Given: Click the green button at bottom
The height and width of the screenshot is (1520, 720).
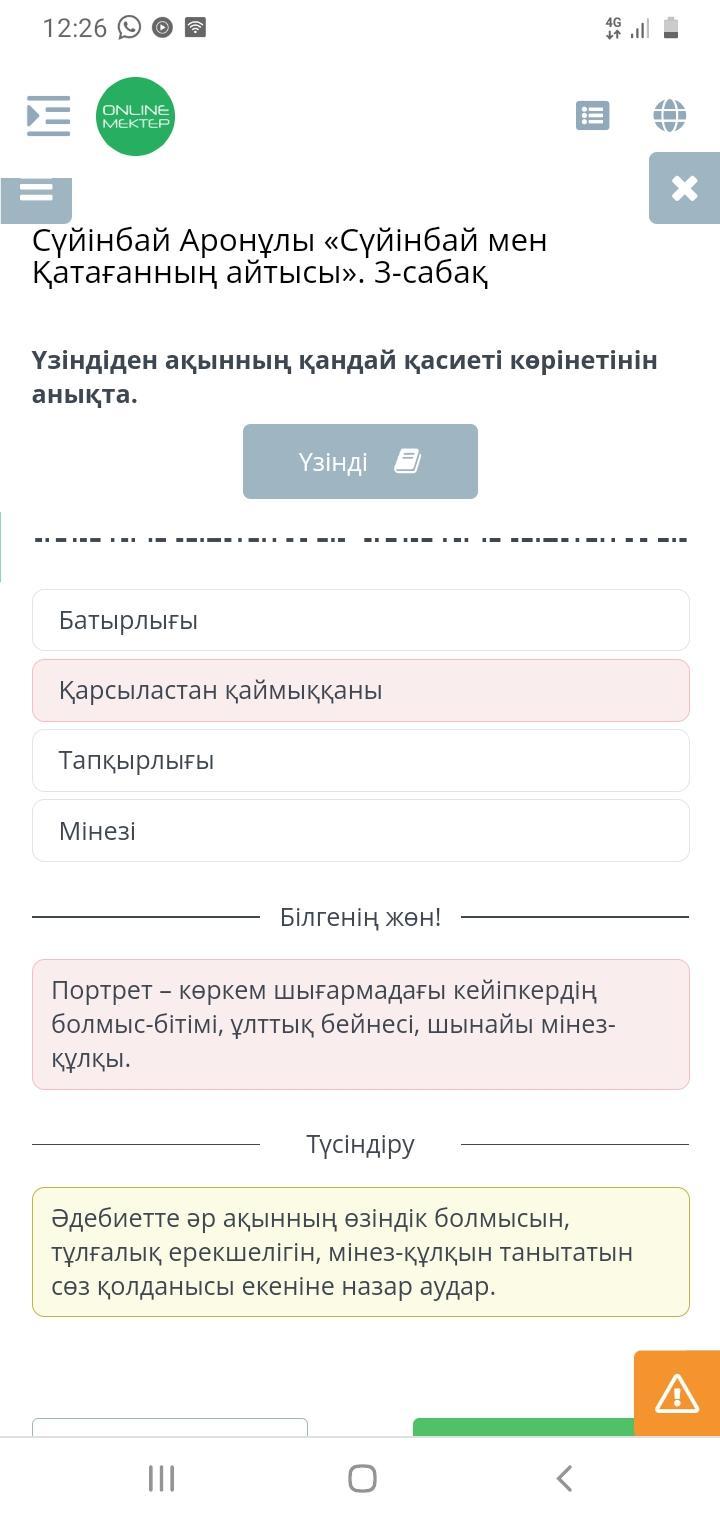Looking at the screenshot, I should click(x=520, y=1427).
